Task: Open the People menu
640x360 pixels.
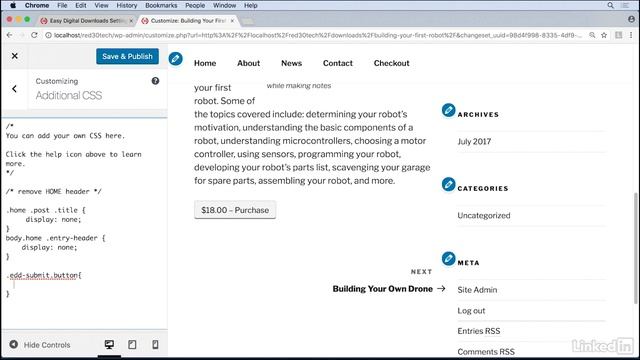Action: point(195,5)
